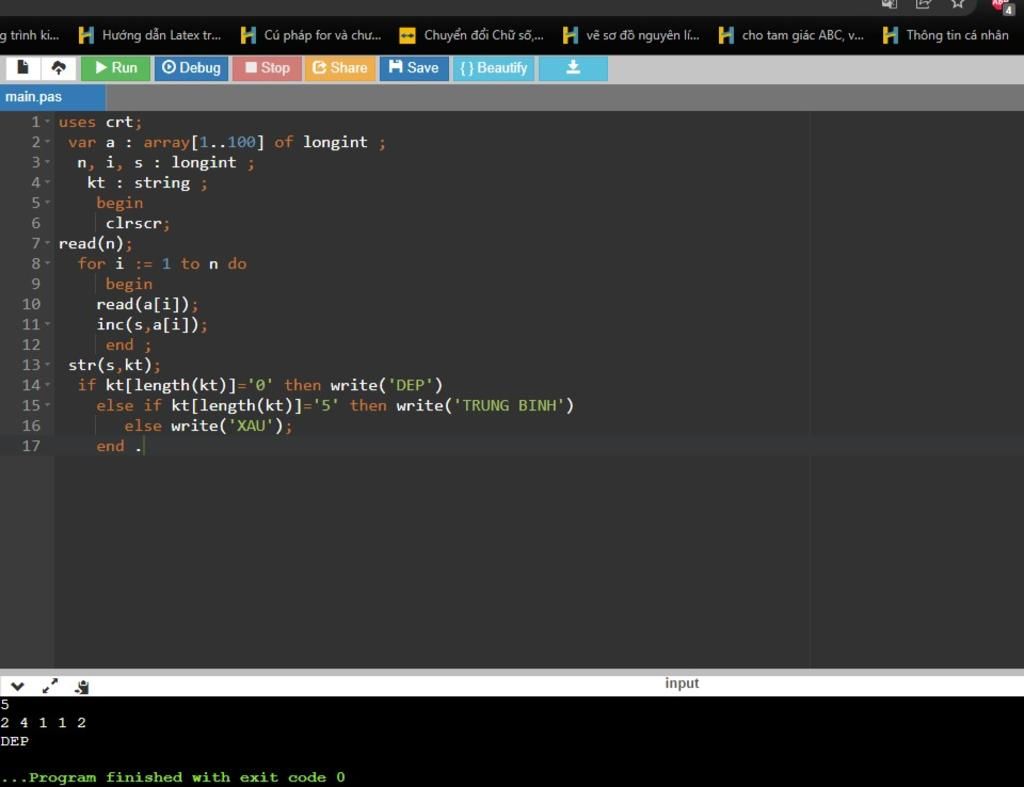Click line number 17 in gutter
Image resolution: width=1024 pixels, height=787 pixels.
click(x=31, y=446)
